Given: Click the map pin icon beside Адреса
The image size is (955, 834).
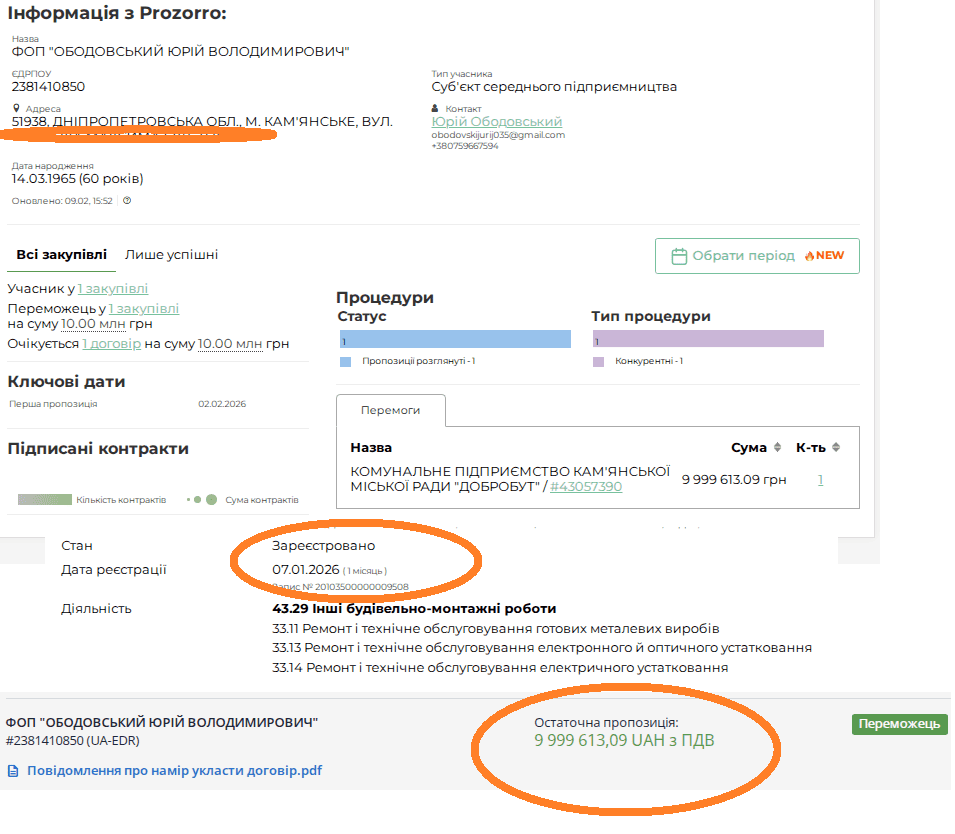Looking at the screenshot, I should tap(17, 109).
